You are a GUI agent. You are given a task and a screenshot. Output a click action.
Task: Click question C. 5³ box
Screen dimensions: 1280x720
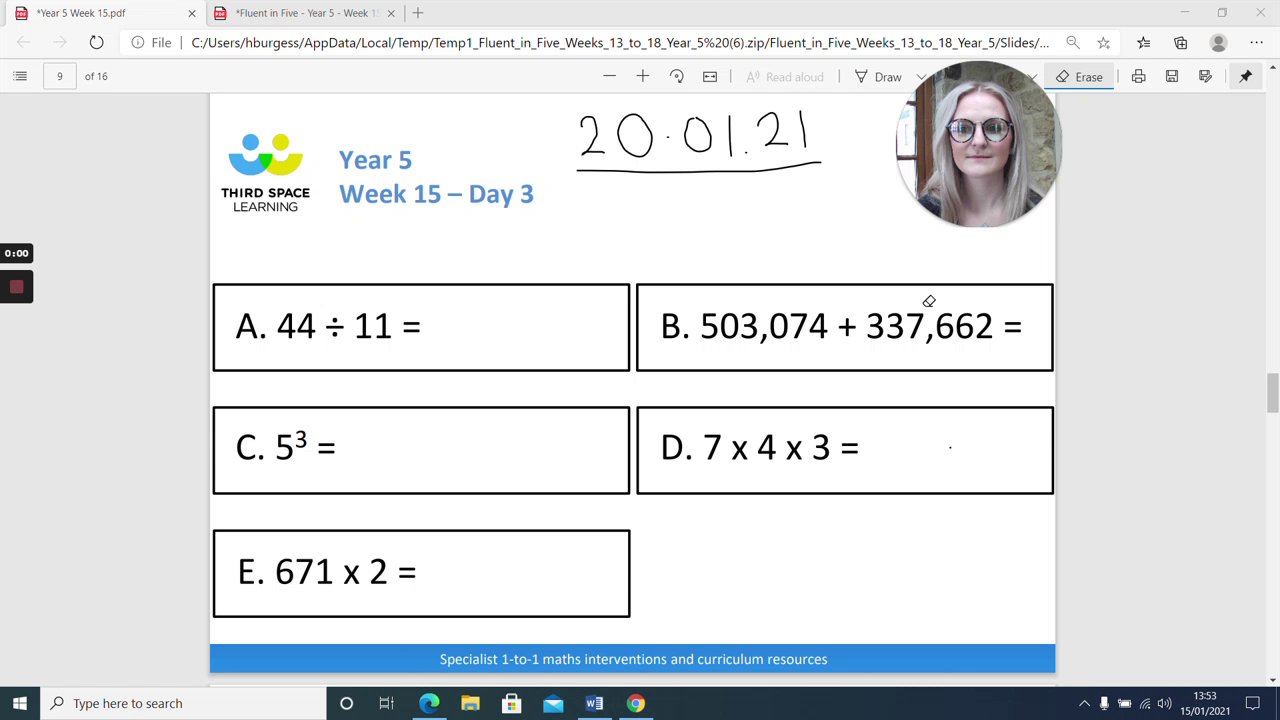coord(421,450)
